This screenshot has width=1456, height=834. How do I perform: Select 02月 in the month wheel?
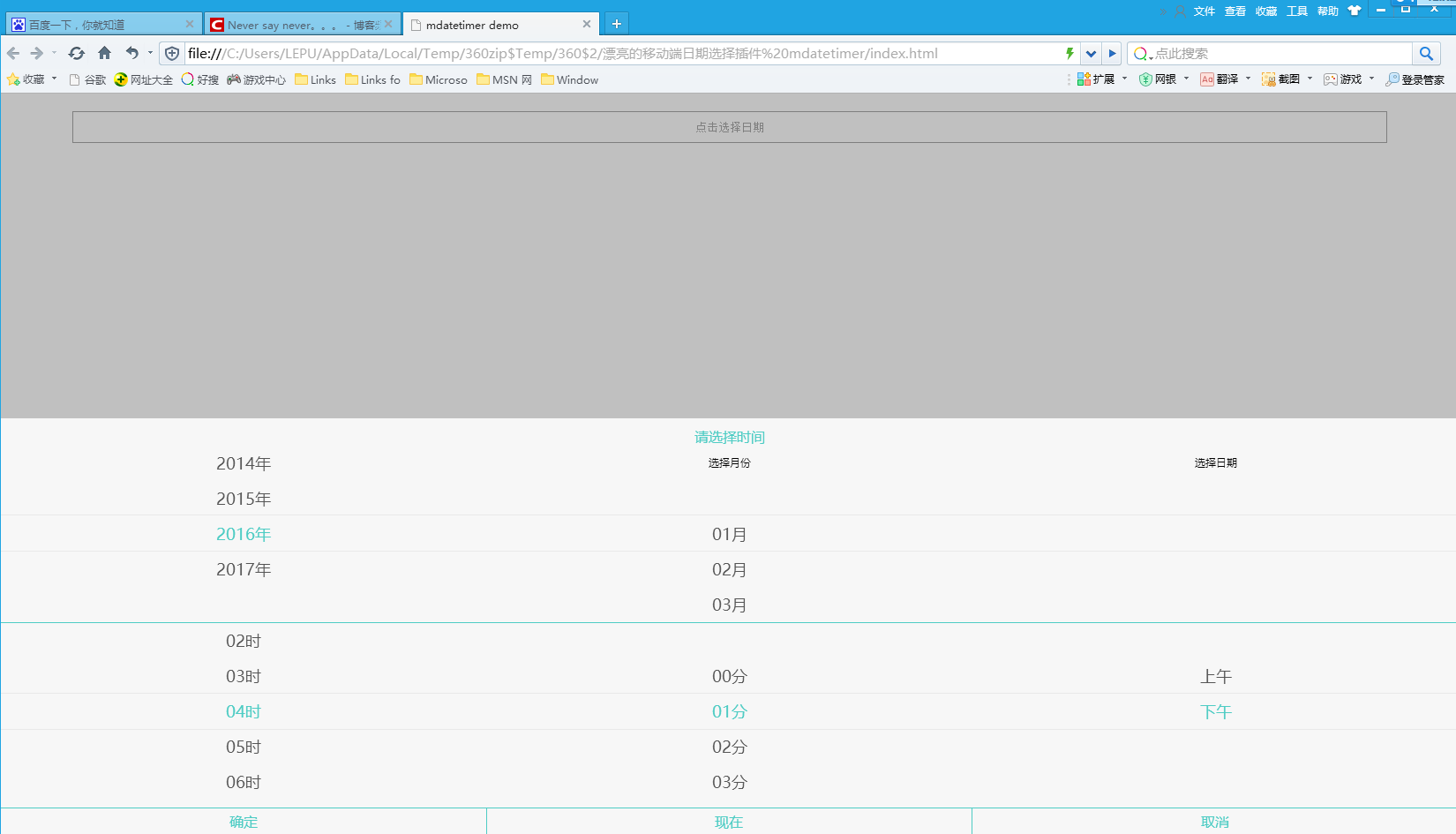pos(730,569)
